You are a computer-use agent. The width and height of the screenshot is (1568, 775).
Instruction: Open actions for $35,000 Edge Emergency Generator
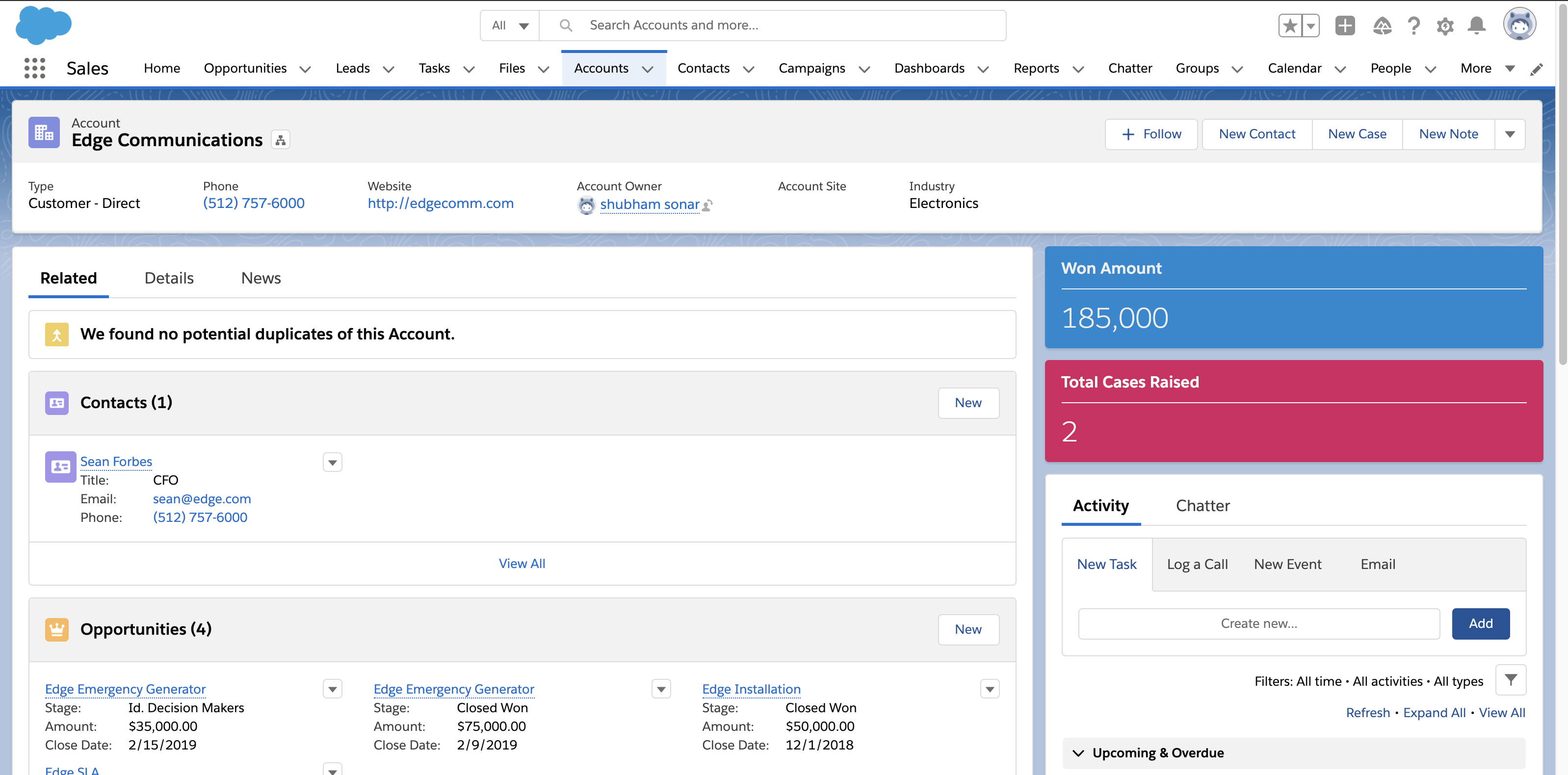pos(332,689)
